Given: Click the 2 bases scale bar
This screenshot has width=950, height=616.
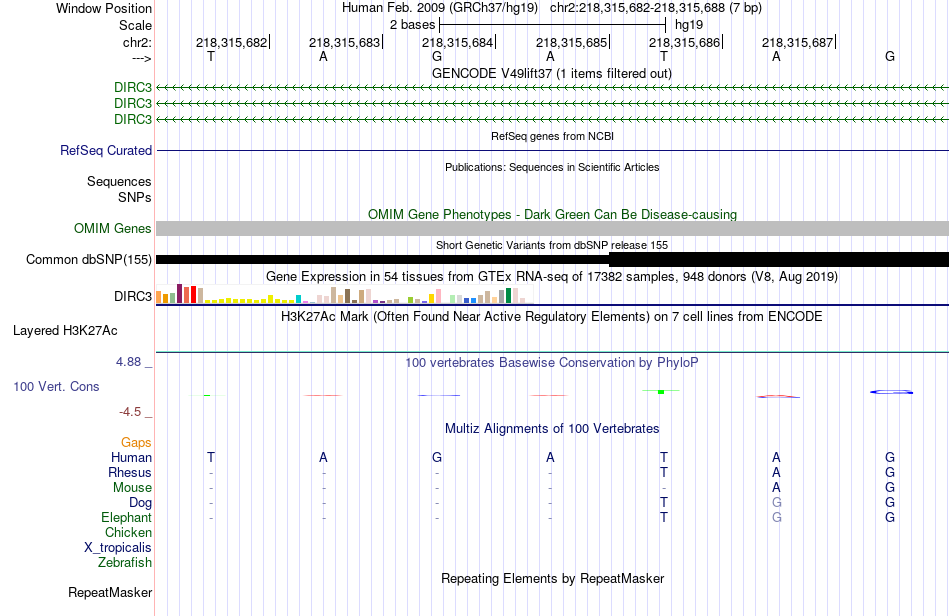Looking at the screenshot, I should click(553, 25).
